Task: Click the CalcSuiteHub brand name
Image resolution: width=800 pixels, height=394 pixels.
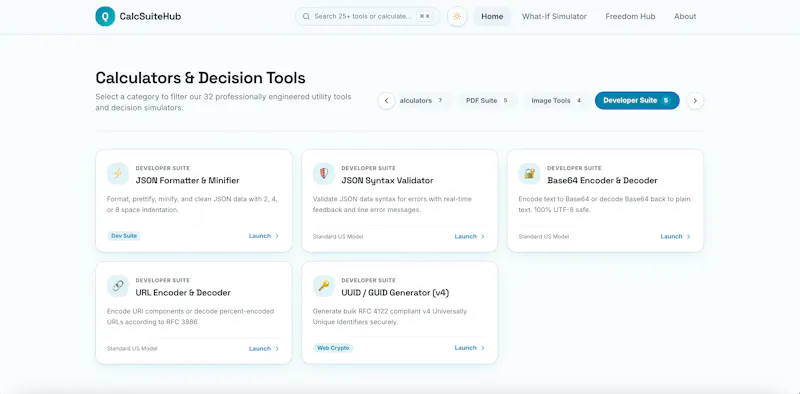Action: pyautogui.click(x=150, y=16)
